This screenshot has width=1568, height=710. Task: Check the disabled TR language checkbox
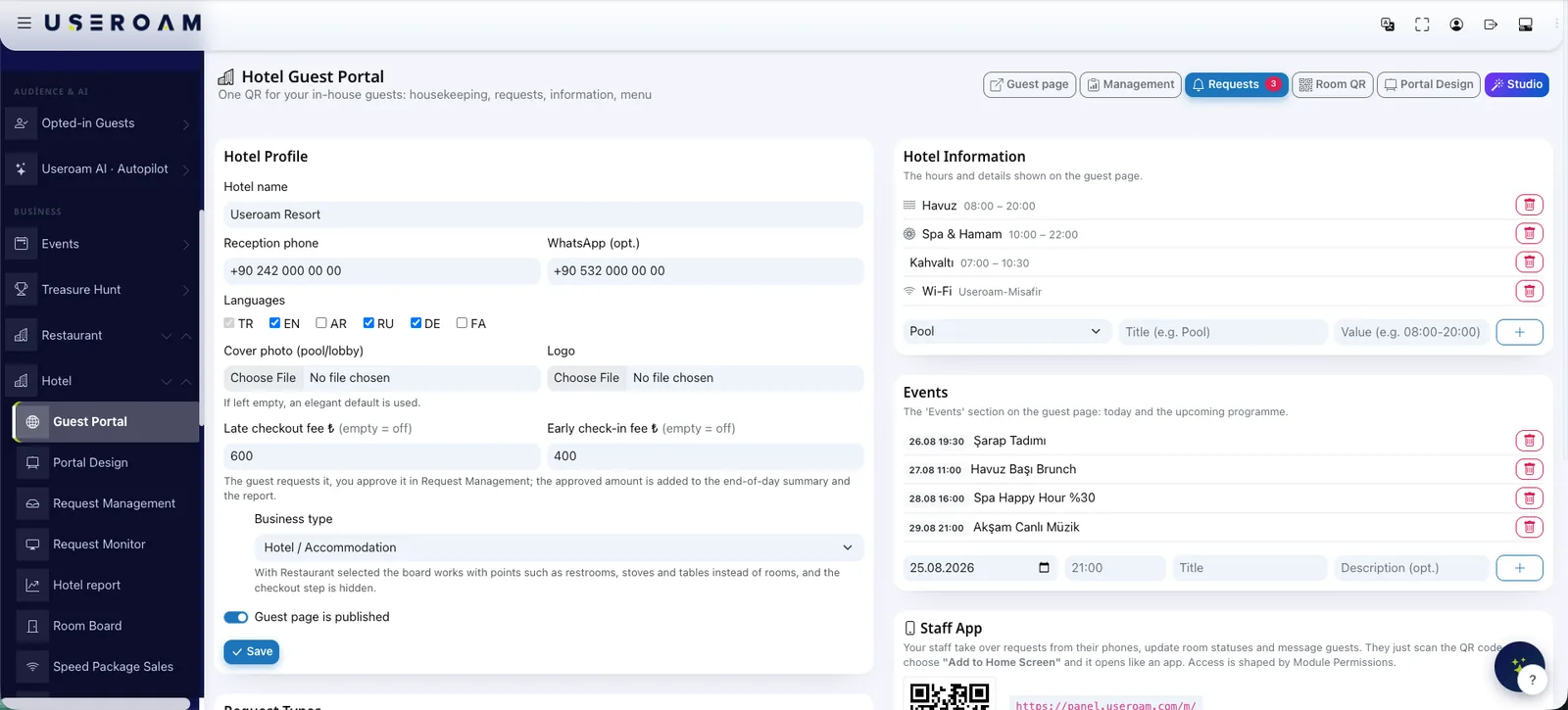[229, 323]
